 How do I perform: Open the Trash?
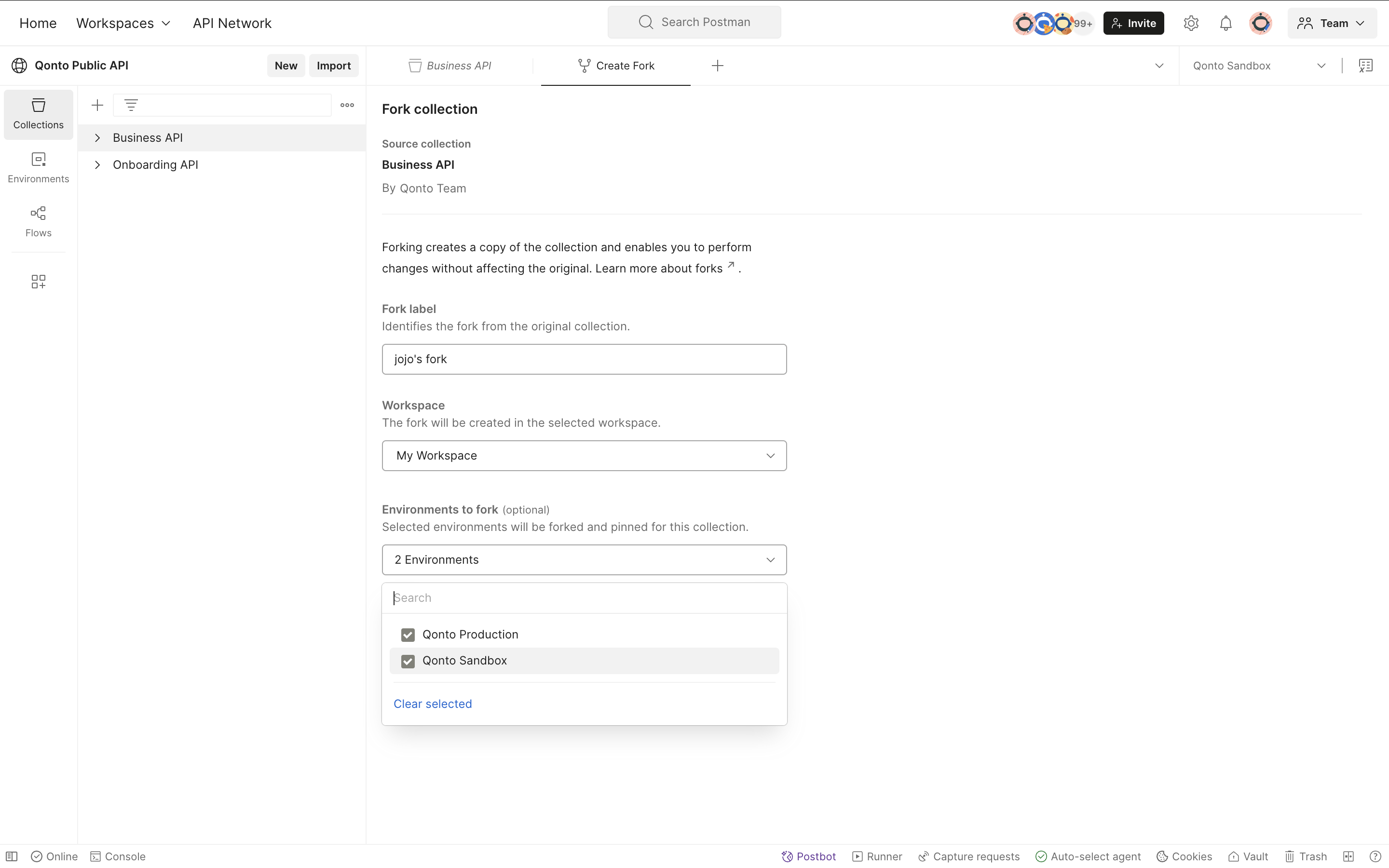pos(1306,856)
